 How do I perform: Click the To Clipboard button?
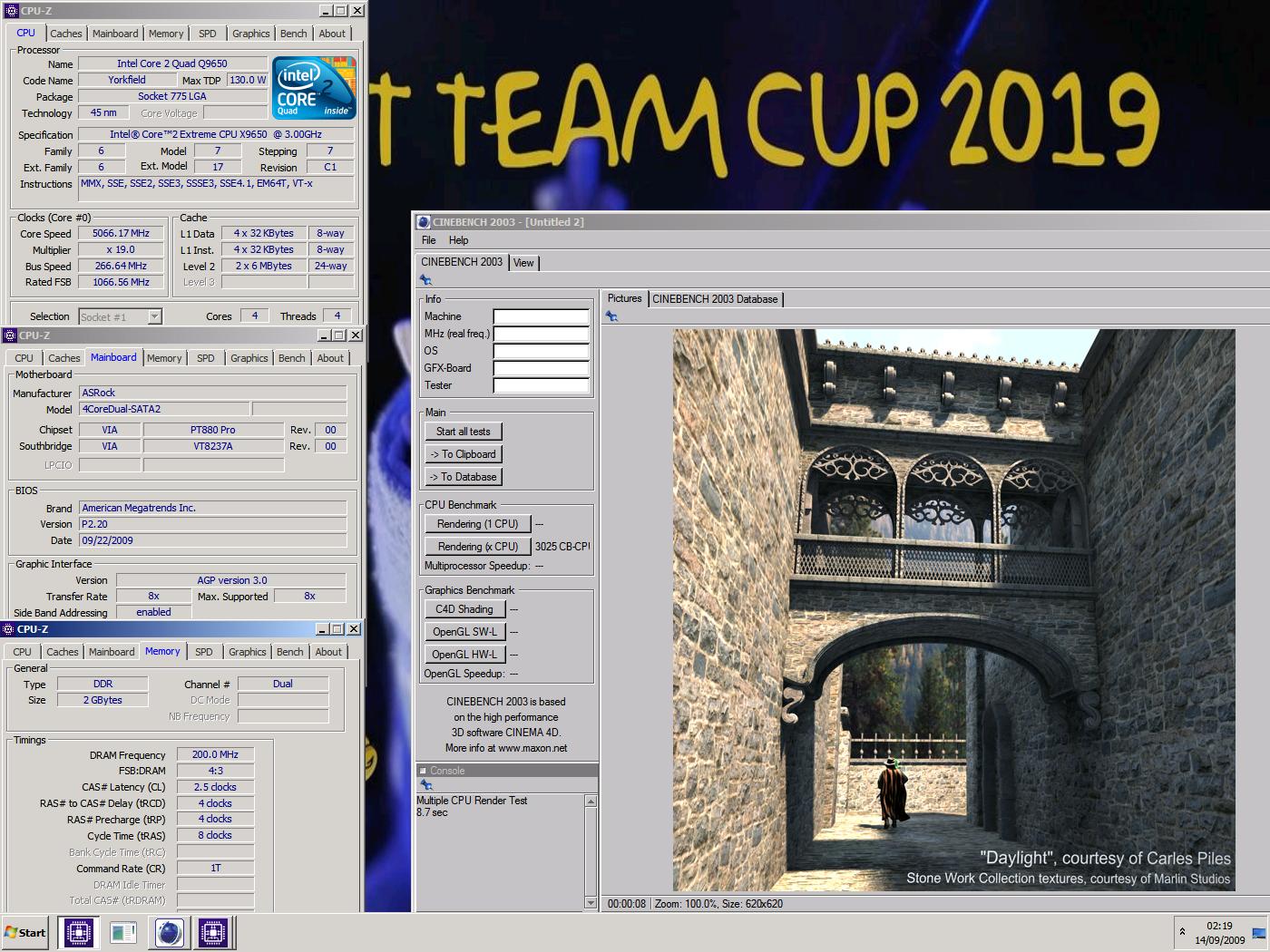click(x=464, y=454)
